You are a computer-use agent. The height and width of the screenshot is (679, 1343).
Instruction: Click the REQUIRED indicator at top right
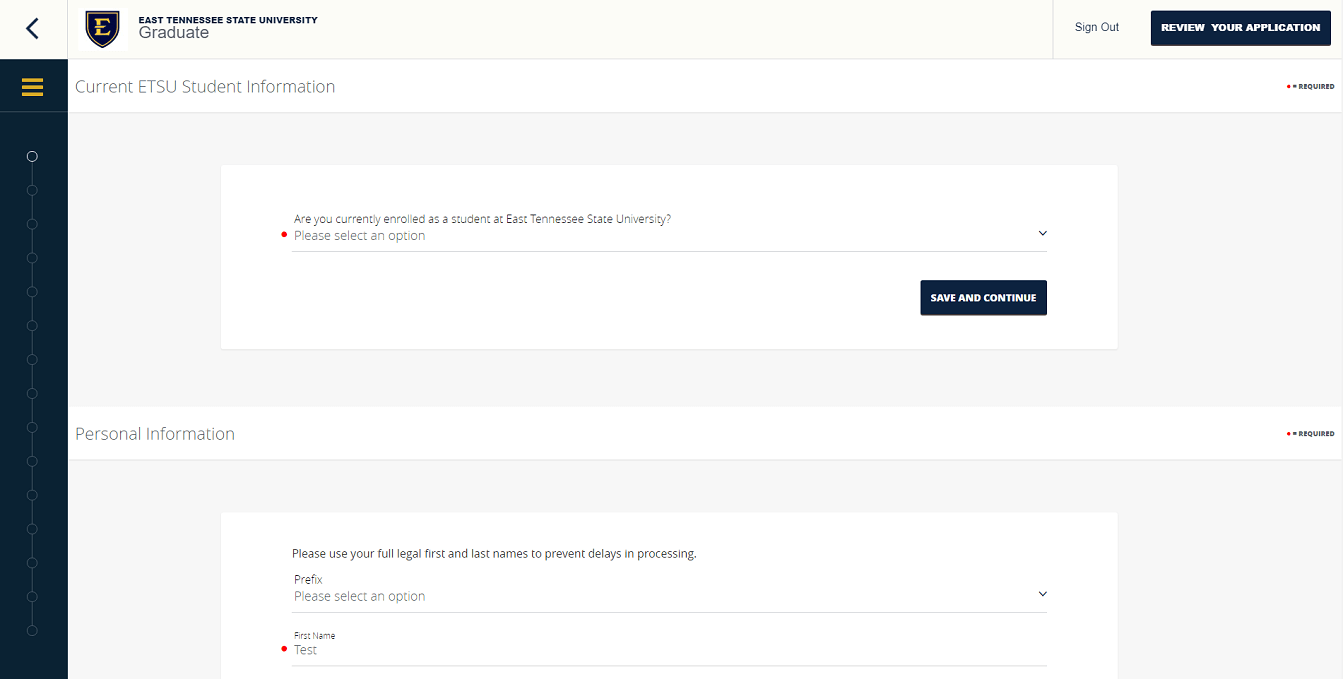tap(1310, 86)
